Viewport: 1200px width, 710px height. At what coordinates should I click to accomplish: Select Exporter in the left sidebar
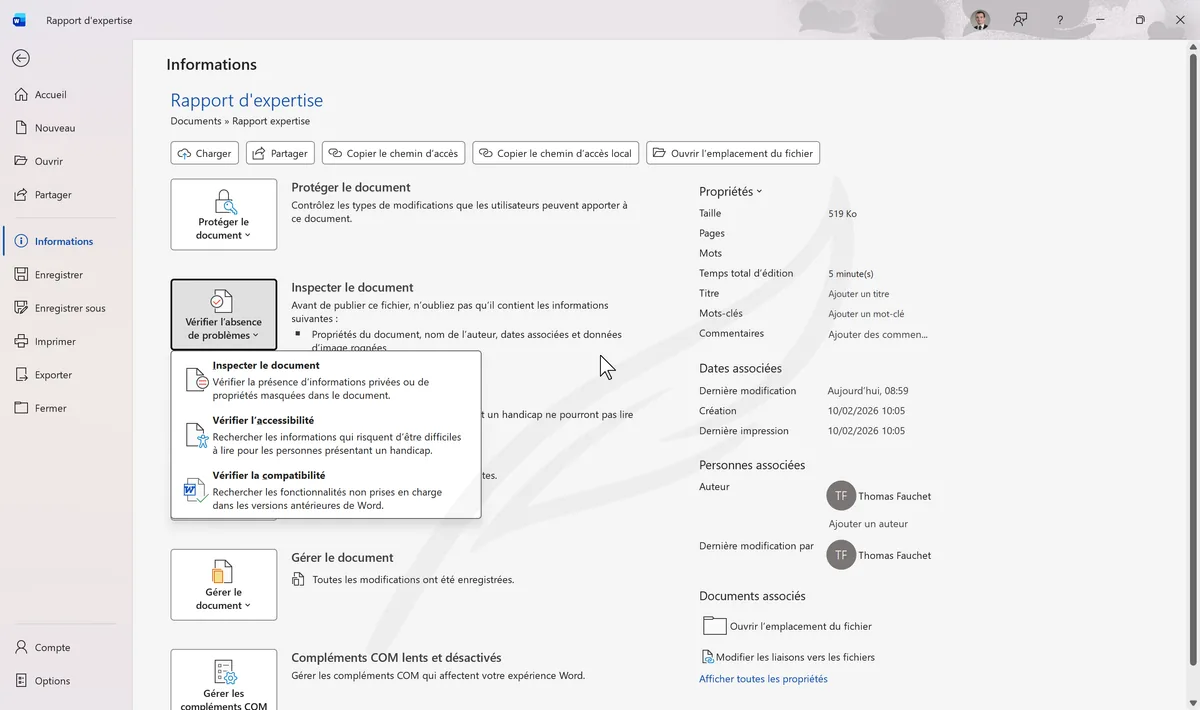pos(53,375)
